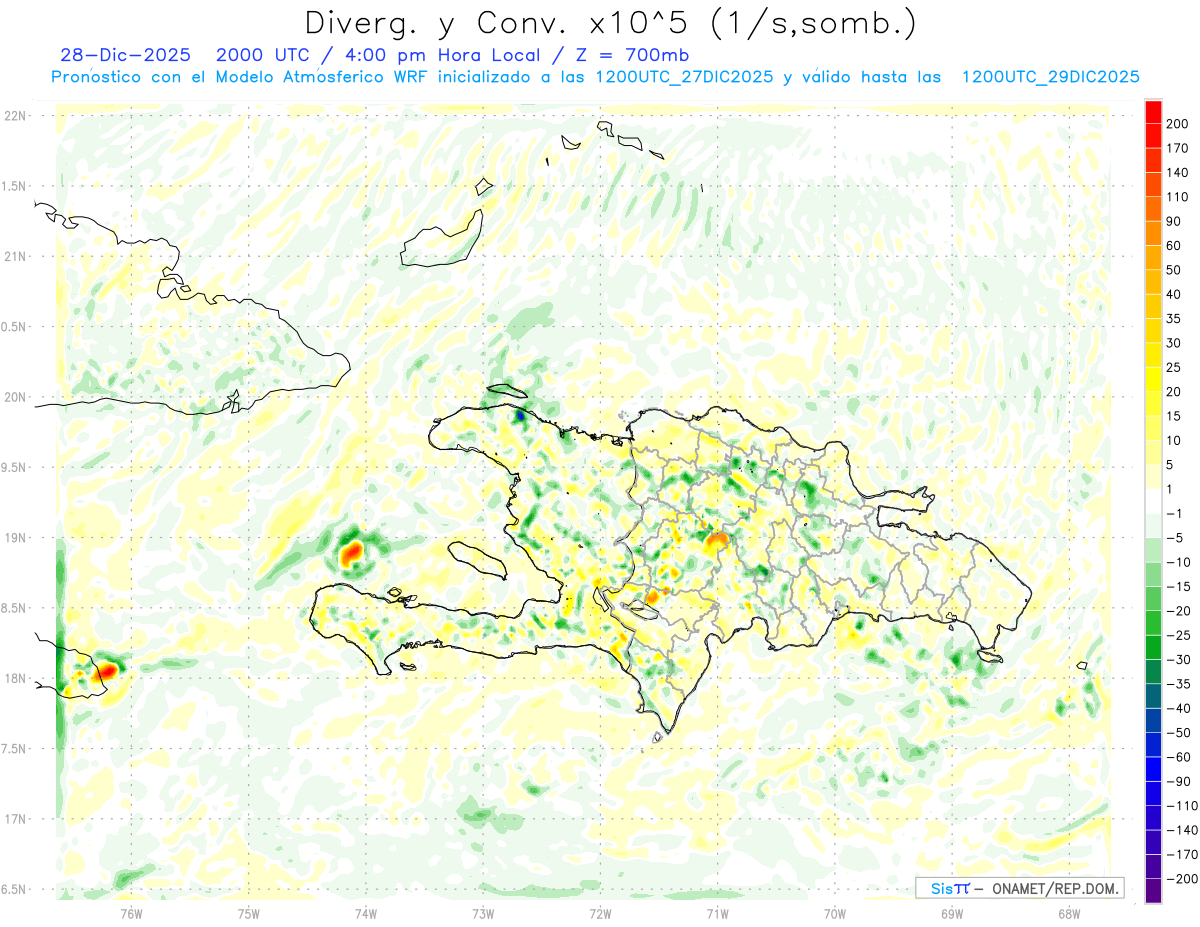Viewport: 1200px width, 927px height.
Task: Click the '18N' latitude label
Action: tap(15, 679)
